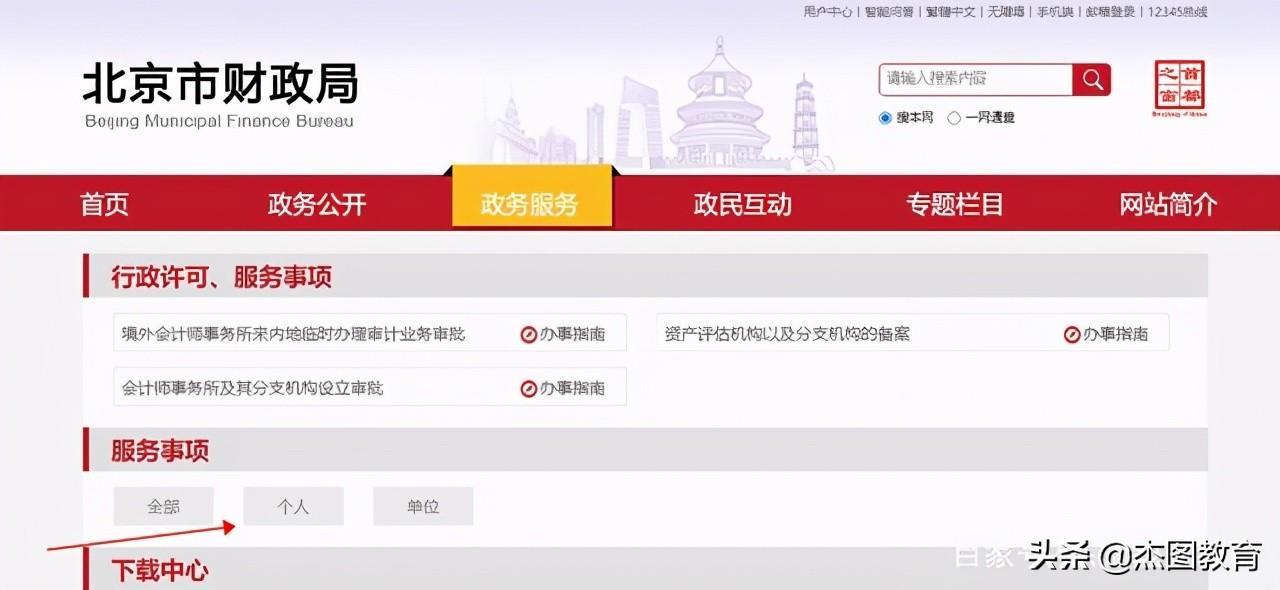
Task: Filter service items by 个人
Action: coord(293,507)
